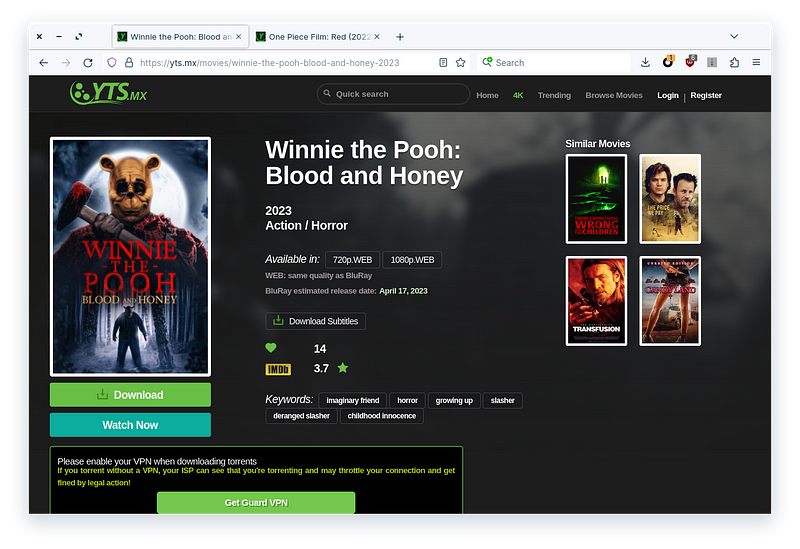This screenshot has width=800, height=549.
Task: Open the Candy Land similar movie poster
Action: (x=670, y=301)
